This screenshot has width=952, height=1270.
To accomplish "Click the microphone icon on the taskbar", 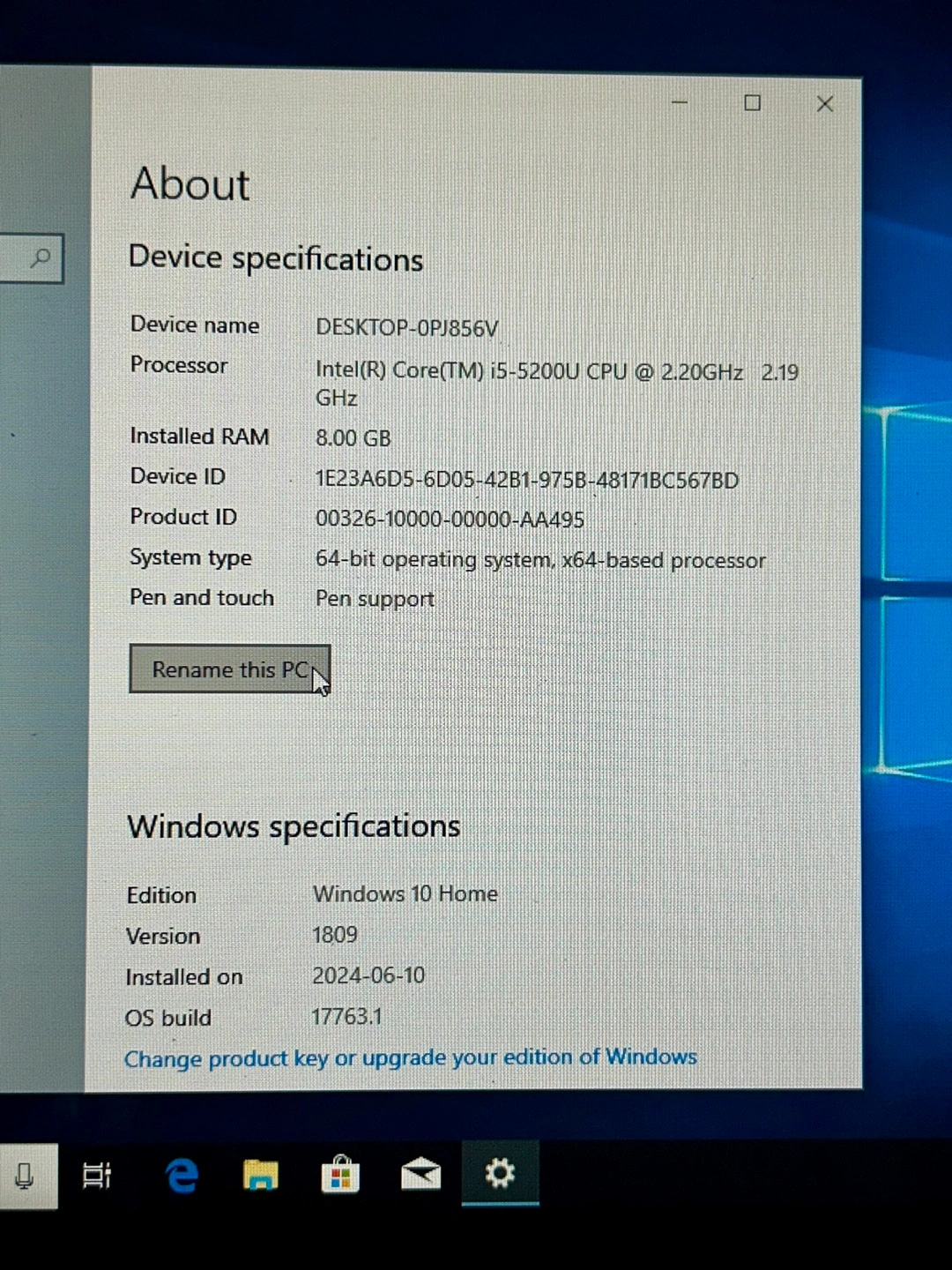I will coord(25,1176).
